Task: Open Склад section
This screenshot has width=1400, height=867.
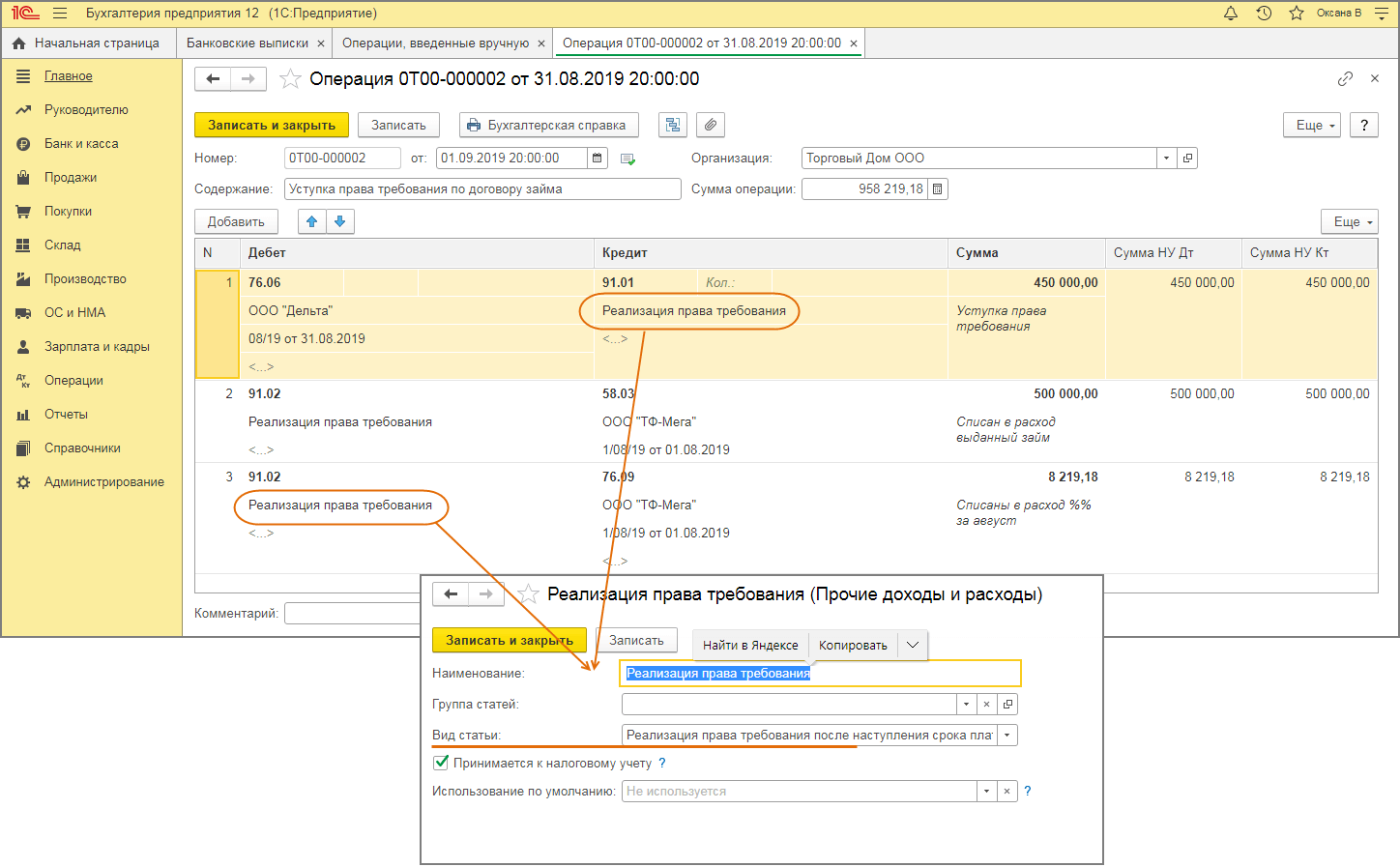Action: coord(63,246)
